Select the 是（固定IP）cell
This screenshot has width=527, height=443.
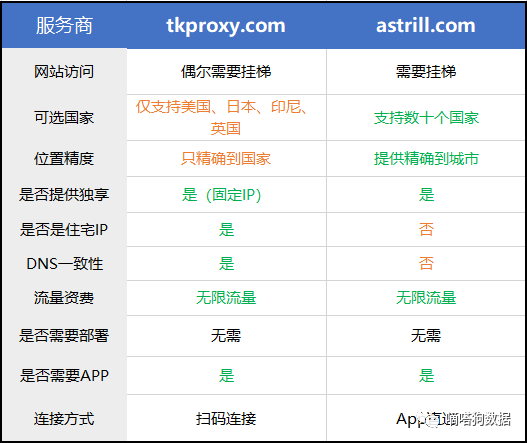click(226, 195)
